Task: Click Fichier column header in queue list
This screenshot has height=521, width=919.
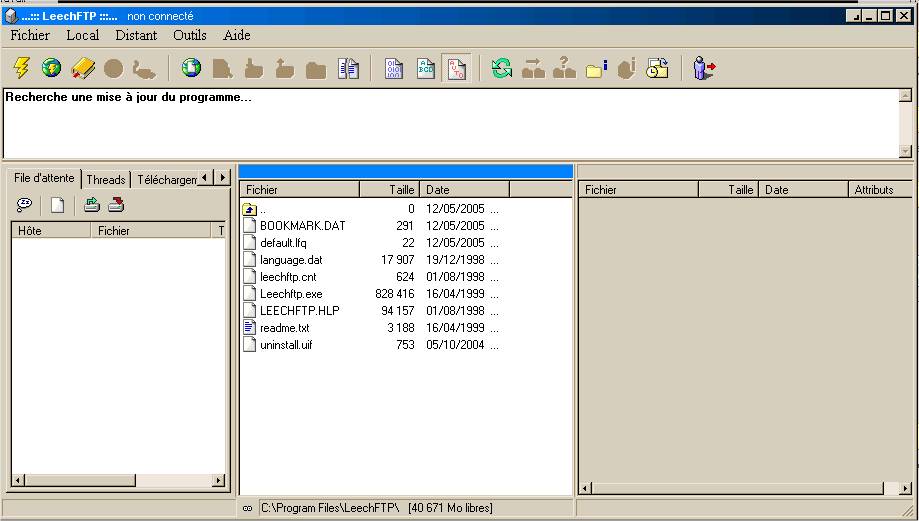Action: point(152,231)
